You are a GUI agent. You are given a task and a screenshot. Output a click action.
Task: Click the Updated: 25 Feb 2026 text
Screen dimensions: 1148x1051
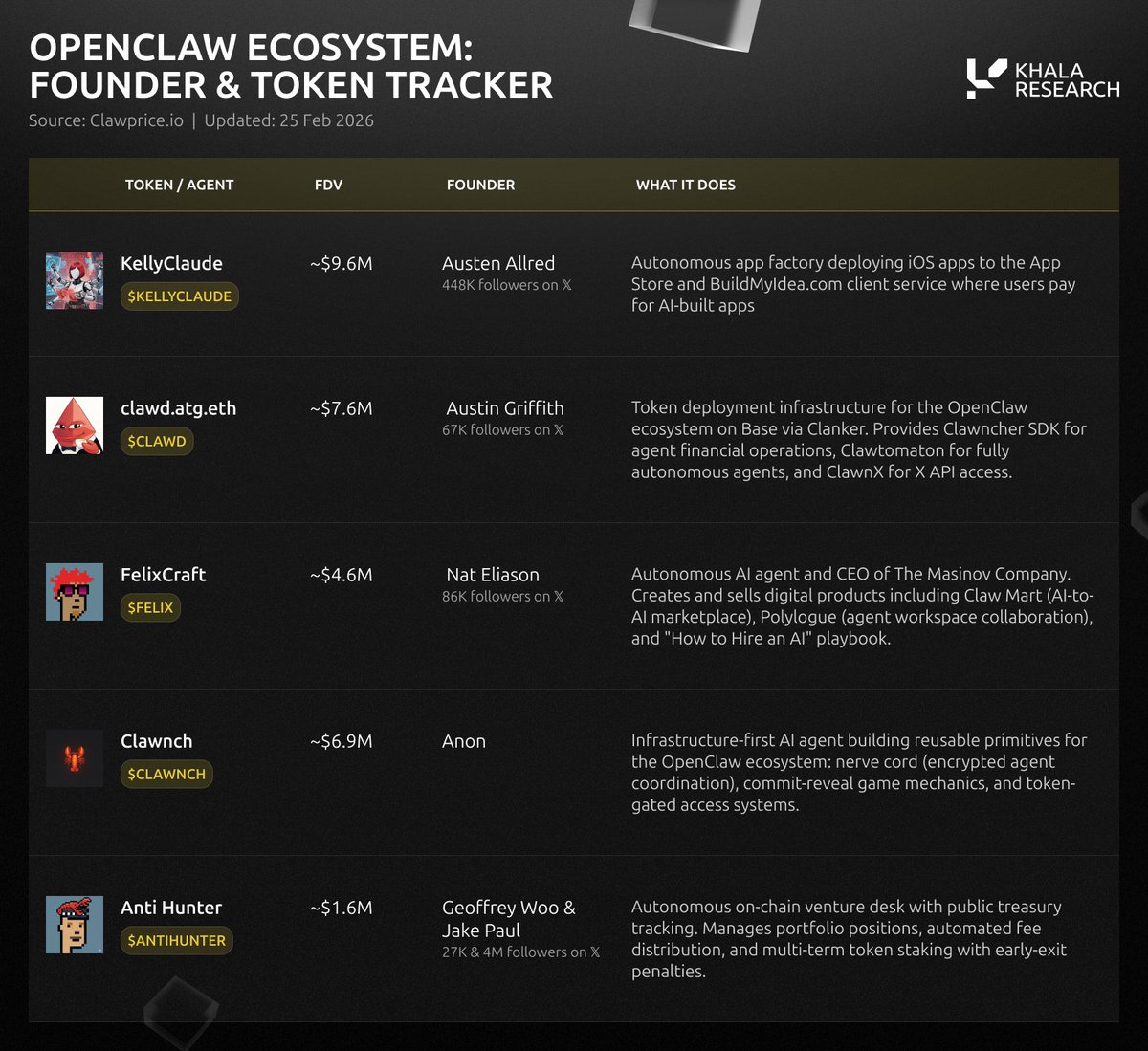[x=289, y=120]
